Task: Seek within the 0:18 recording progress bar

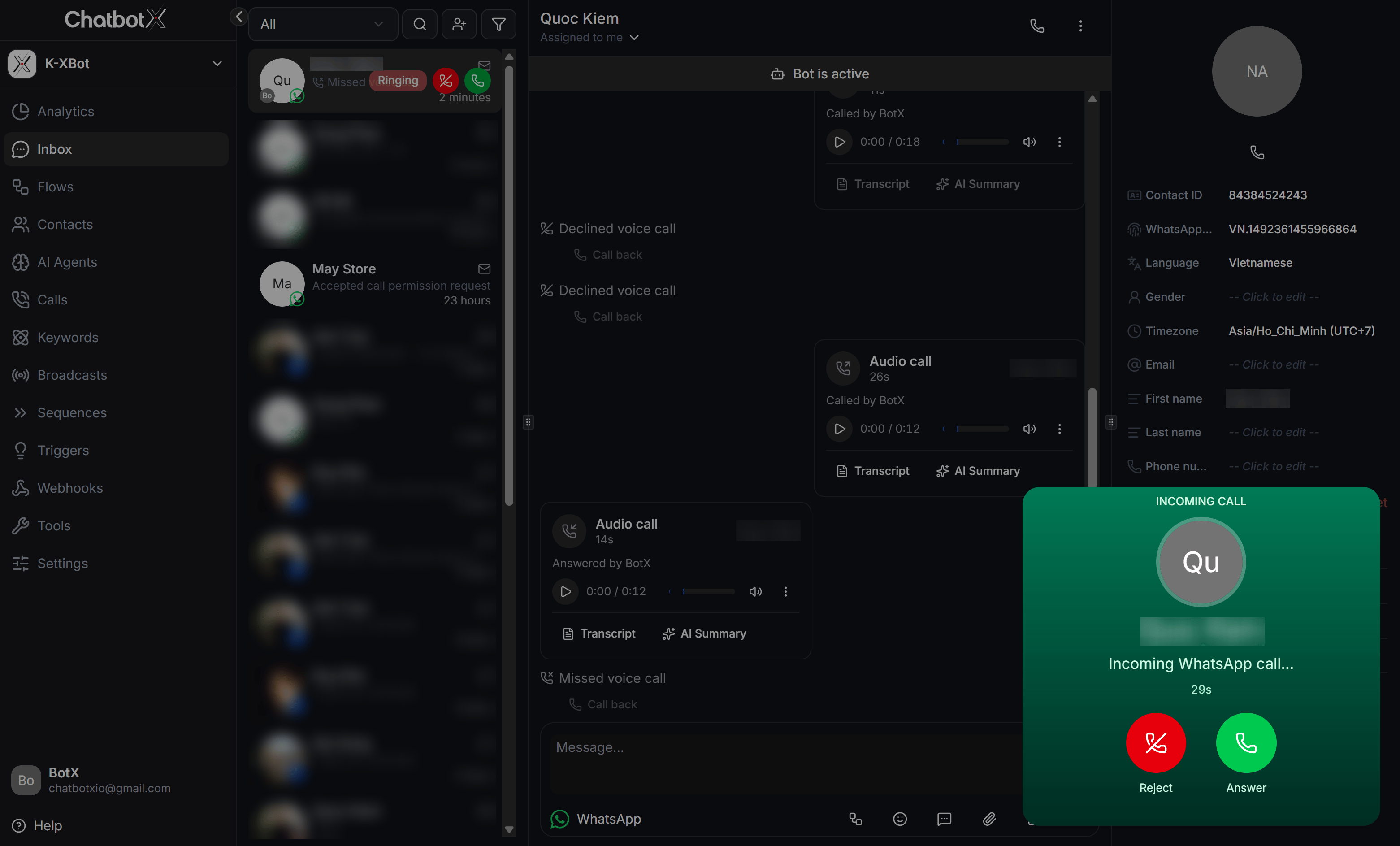Action: click(975, 142)
